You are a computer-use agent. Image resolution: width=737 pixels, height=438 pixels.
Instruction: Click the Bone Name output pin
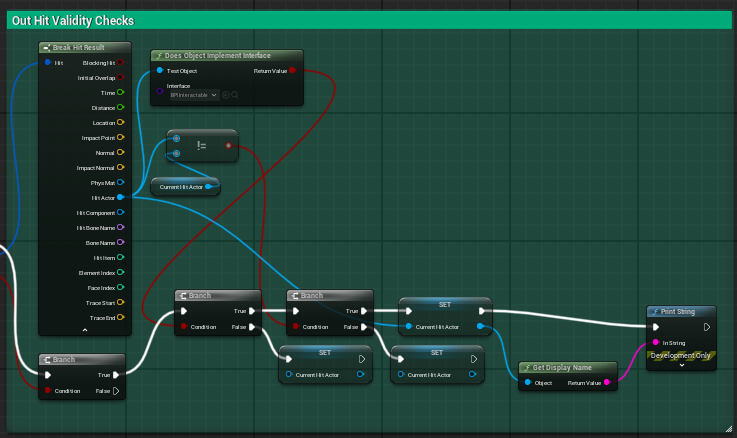[121, 242]
